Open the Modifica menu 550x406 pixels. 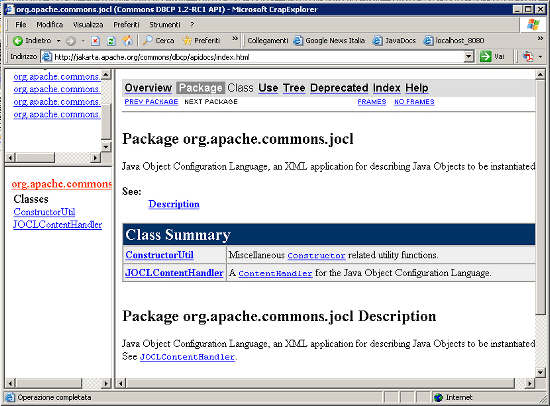(50, 25)
